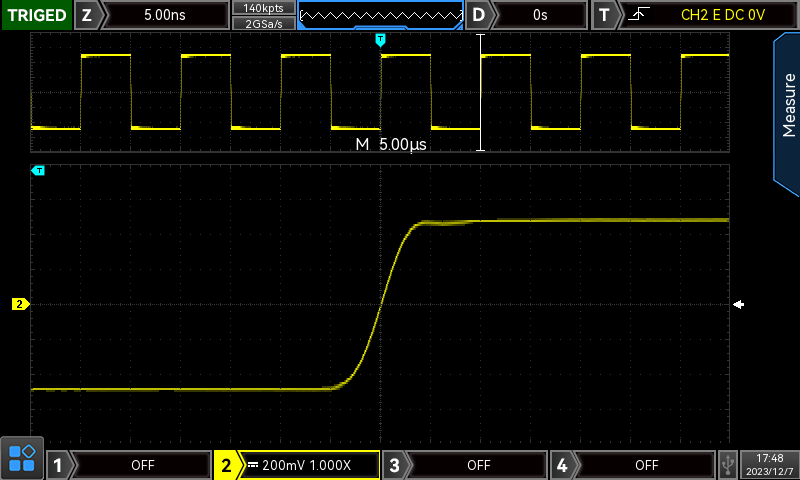Click the USB storage status icon
Viewport: 800px width, 480px height.
[x=730, y=465]
